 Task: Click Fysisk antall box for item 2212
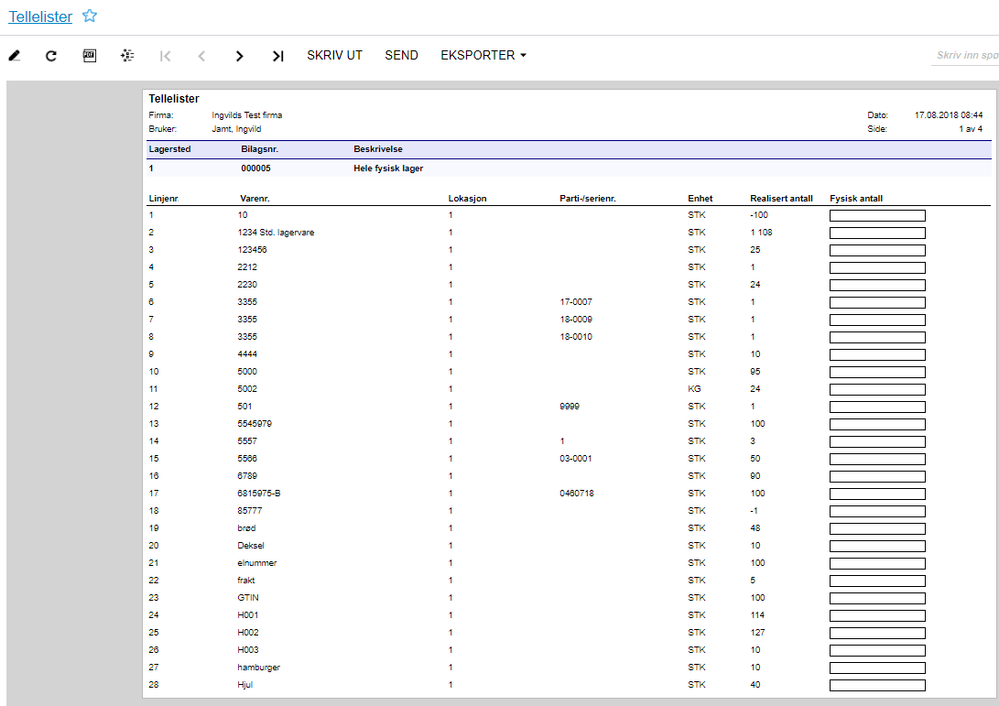click(877, 268)
